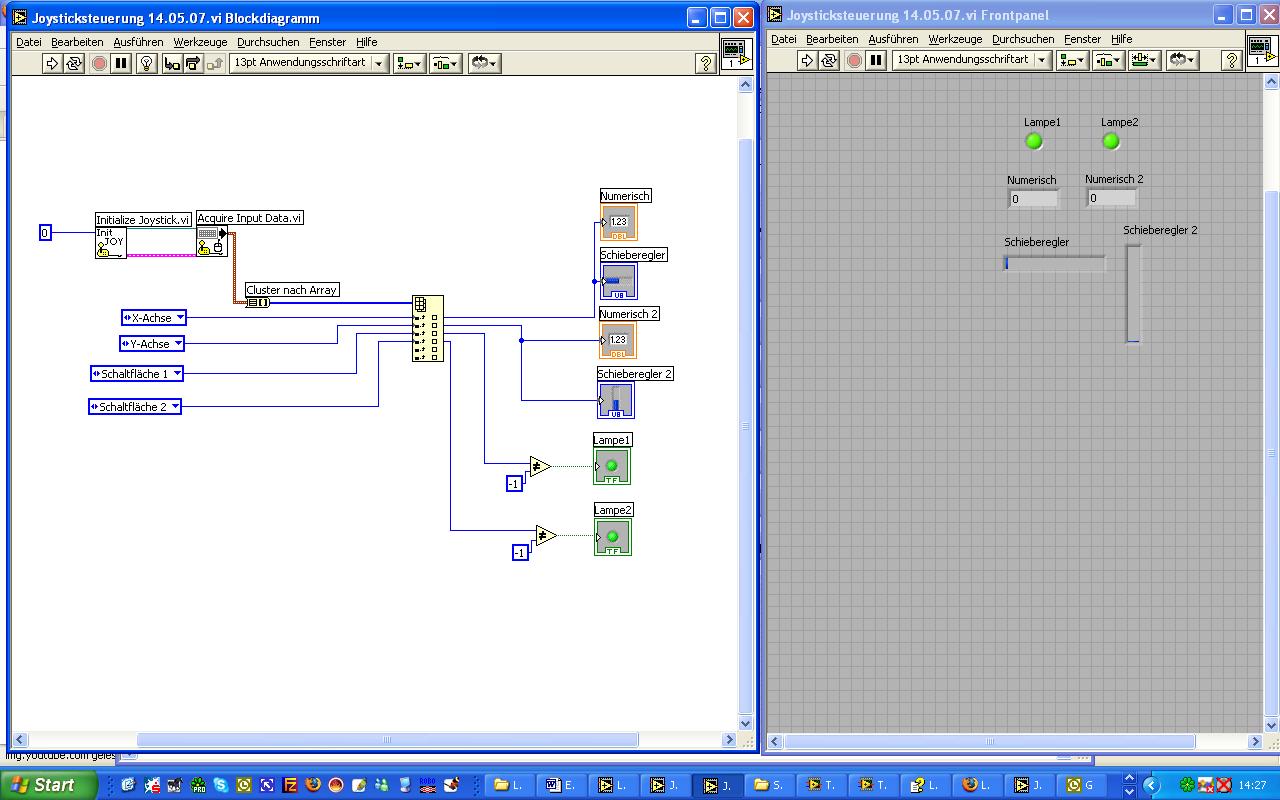Click the Step Into debugging icon
The image size is (1280, 800).
point(172,63)
